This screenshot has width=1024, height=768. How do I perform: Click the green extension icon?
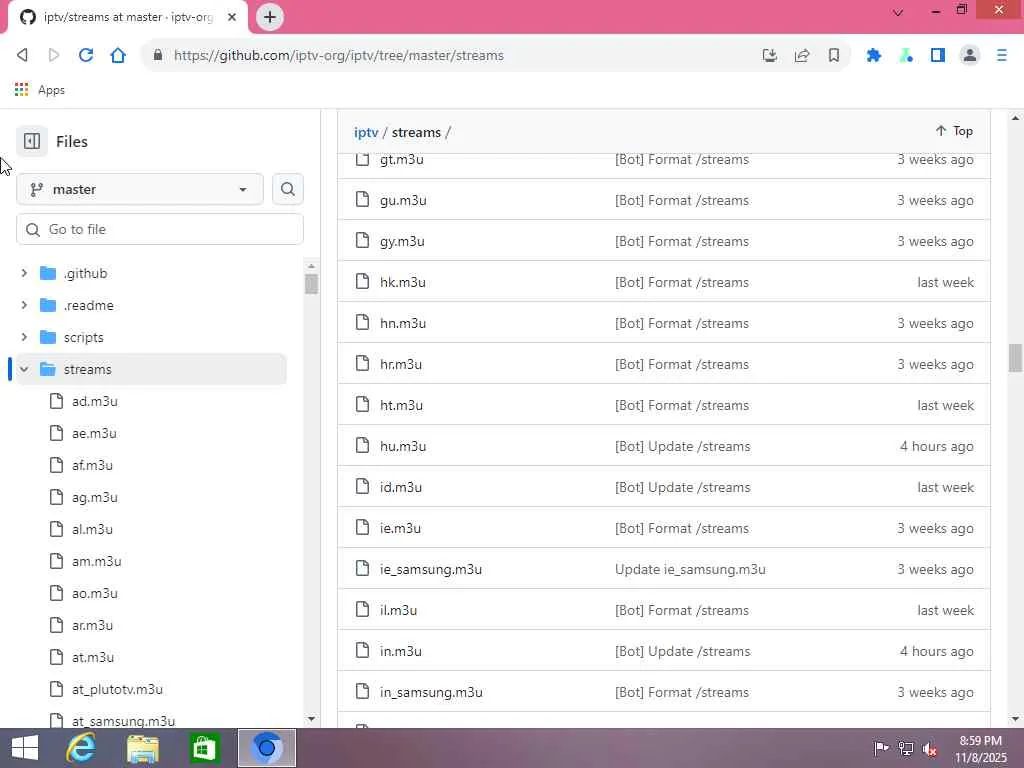906,56
